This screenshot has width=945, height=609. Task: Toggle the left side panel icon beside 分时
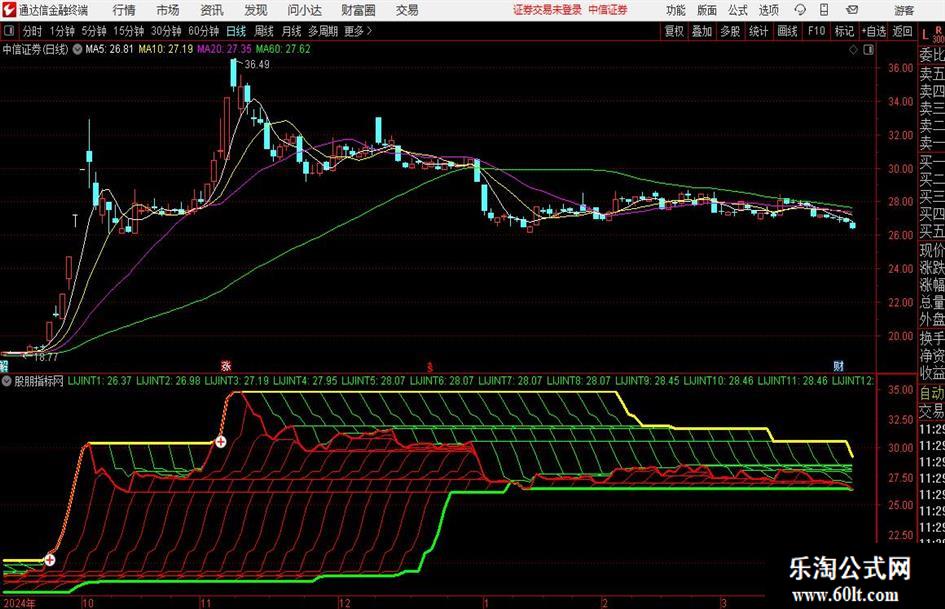9,31
